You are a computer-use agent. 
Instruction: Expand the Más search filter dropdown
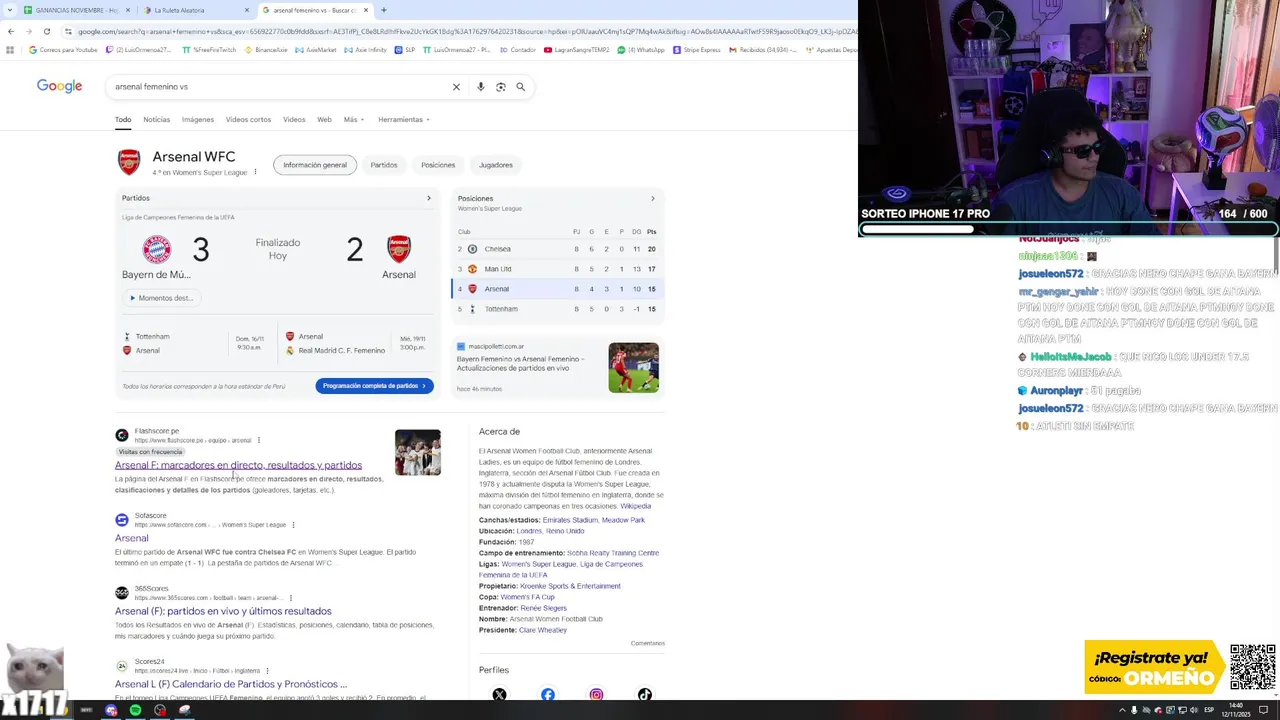tap(354, 119)
